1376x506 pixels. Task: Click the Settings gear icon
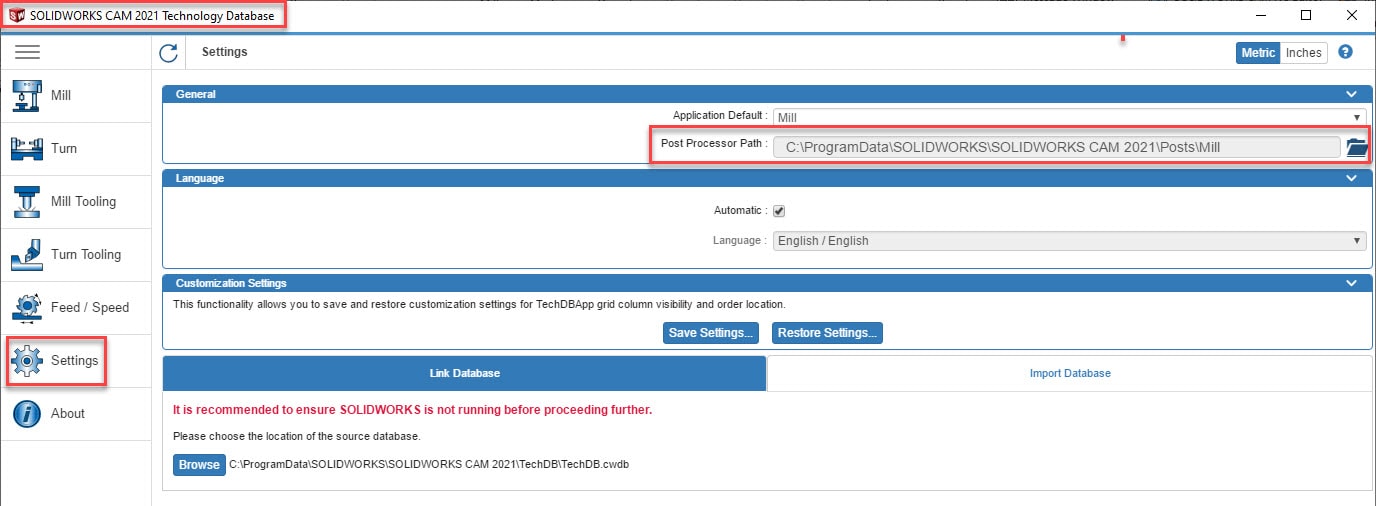pyautogui.click(x=25, y=360)
